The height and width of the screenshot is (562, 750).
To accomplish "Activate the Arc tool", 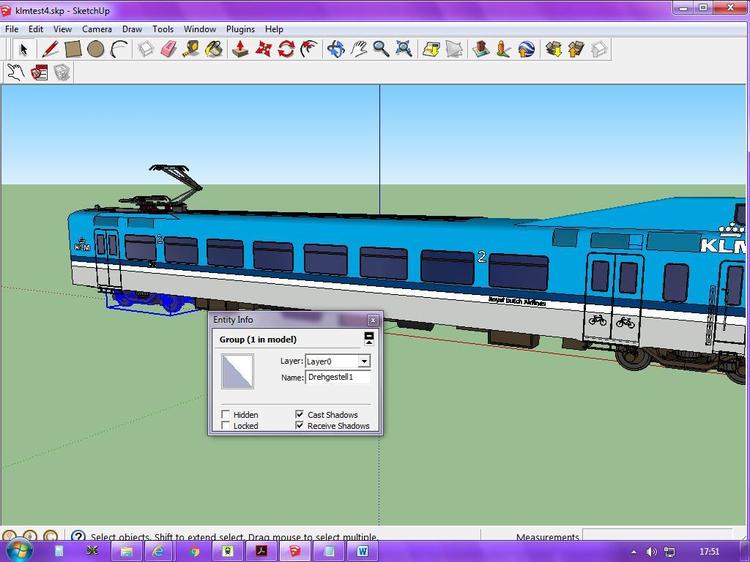I will point(119,49).
